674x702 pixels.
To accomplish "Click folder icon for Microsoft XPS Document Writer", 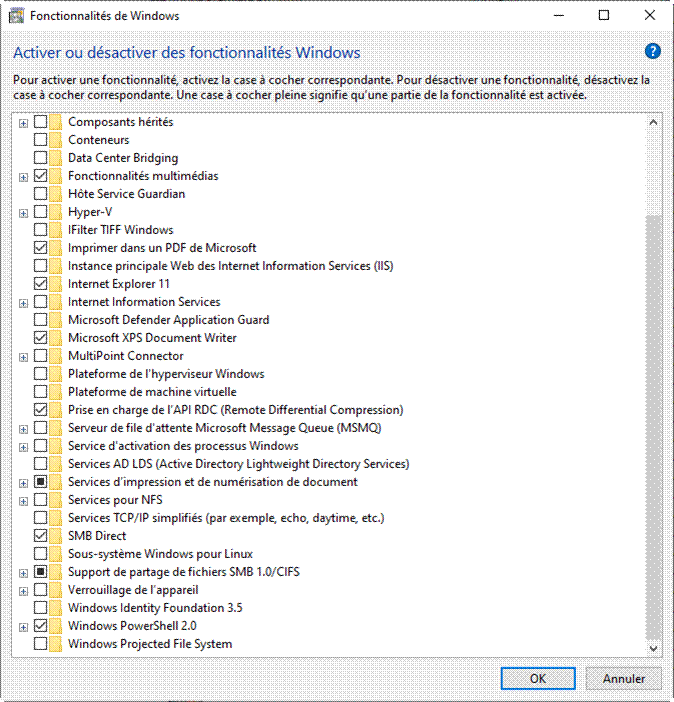I will click(56, 338).
